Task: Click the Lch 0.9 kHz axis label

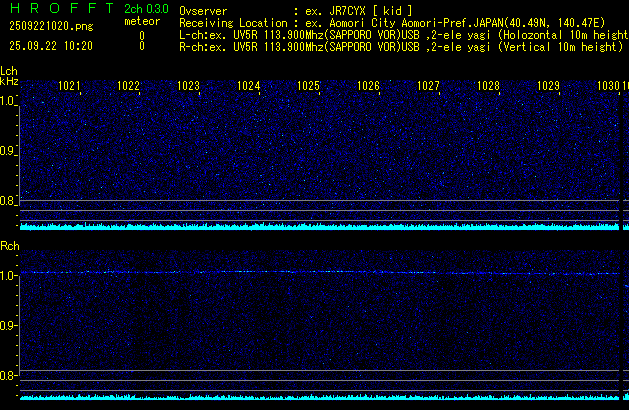Action: pyautogui.click(x=9, y=151)
